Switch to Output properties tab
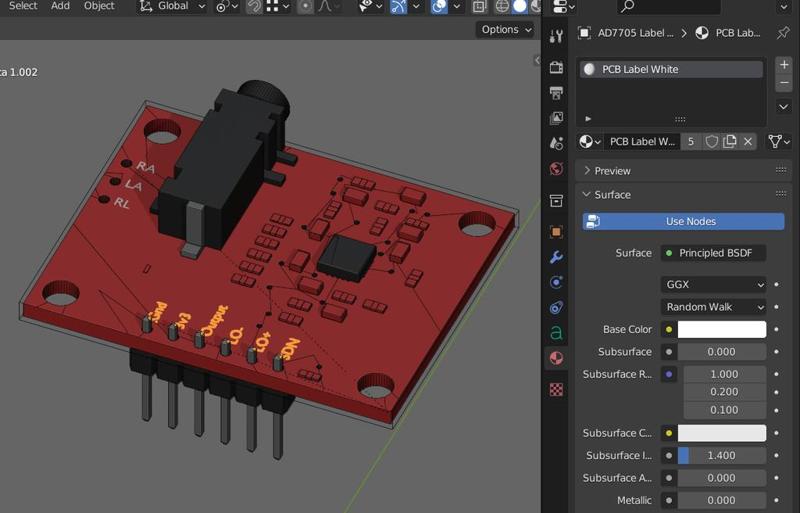Screen dimensions: 800x513 (556, 93)
